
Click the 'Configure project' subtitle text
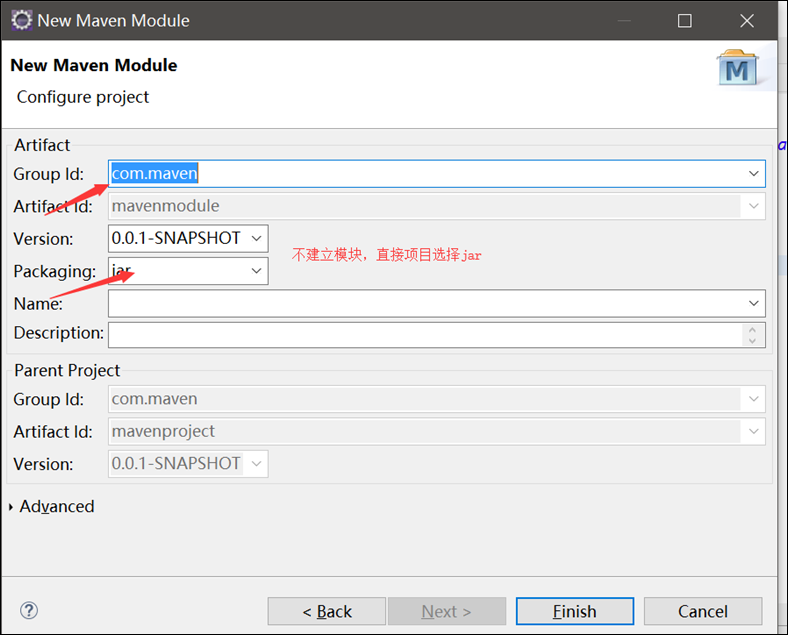[83, 97]
